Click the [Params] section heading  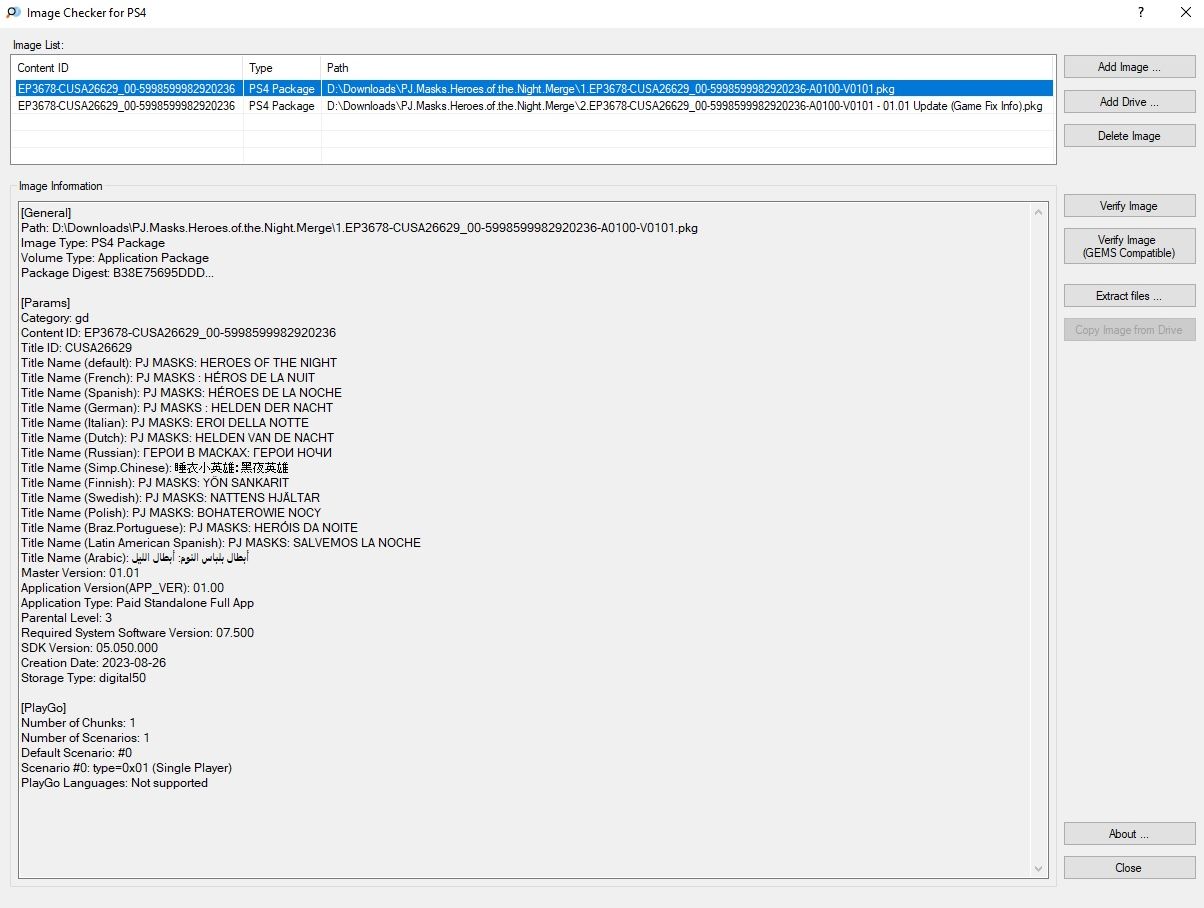[46, 303]
